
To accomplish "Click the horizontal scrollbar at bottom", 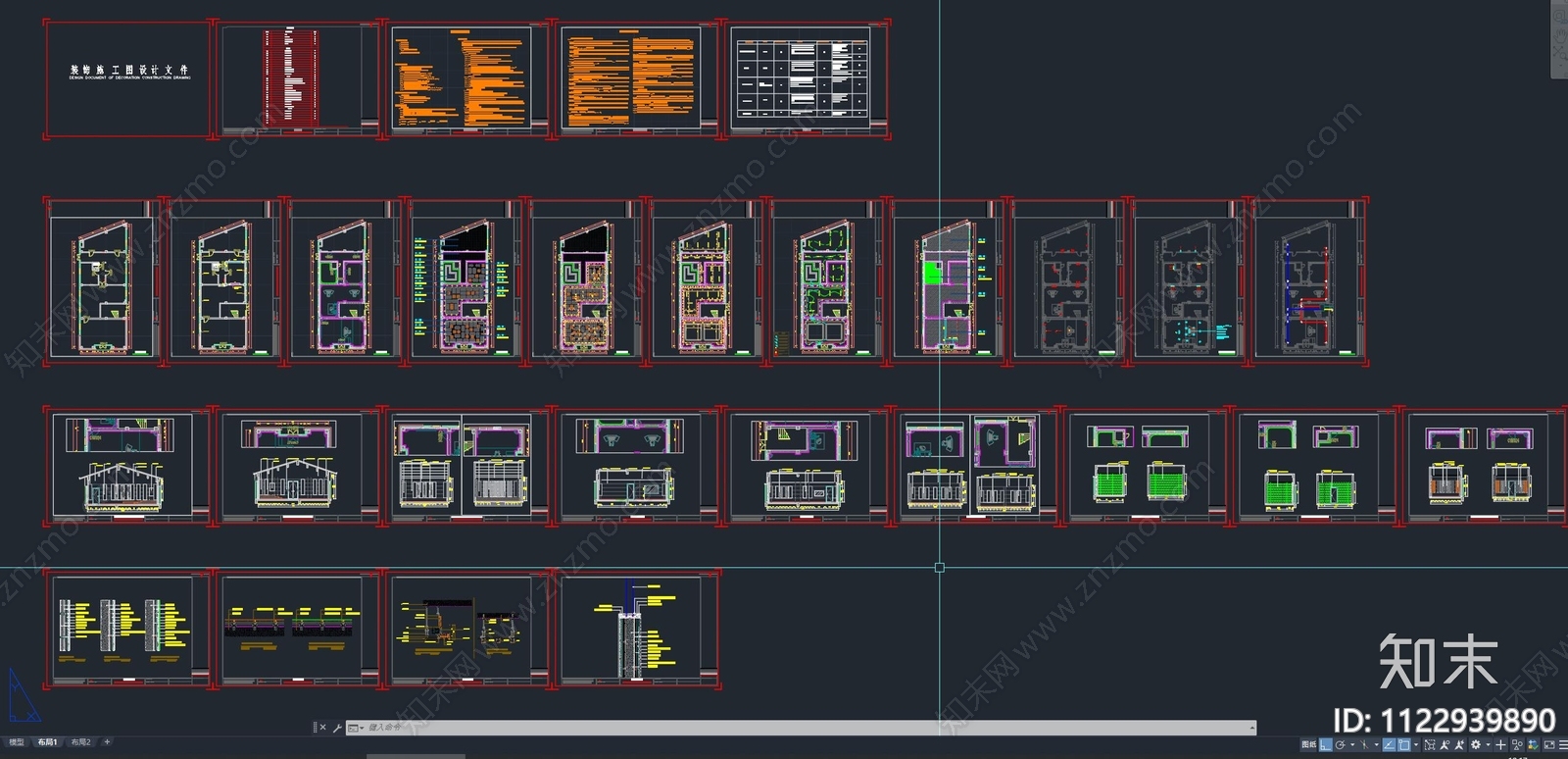I will (416, 755).
